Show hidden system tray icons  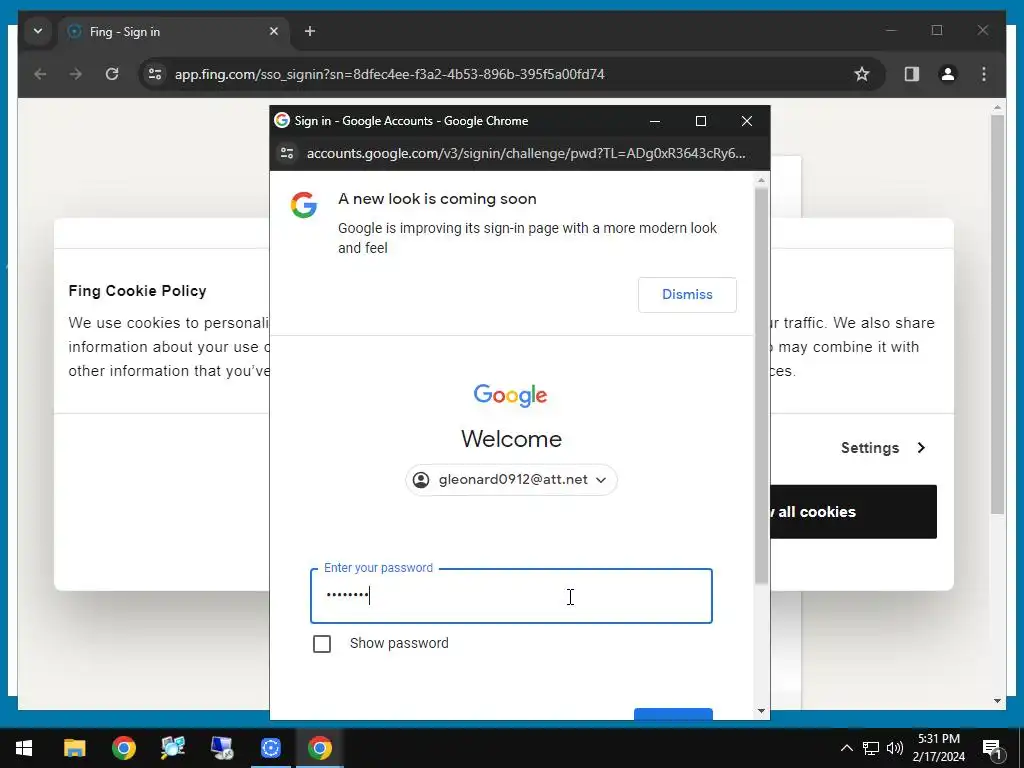coord(846,748)
